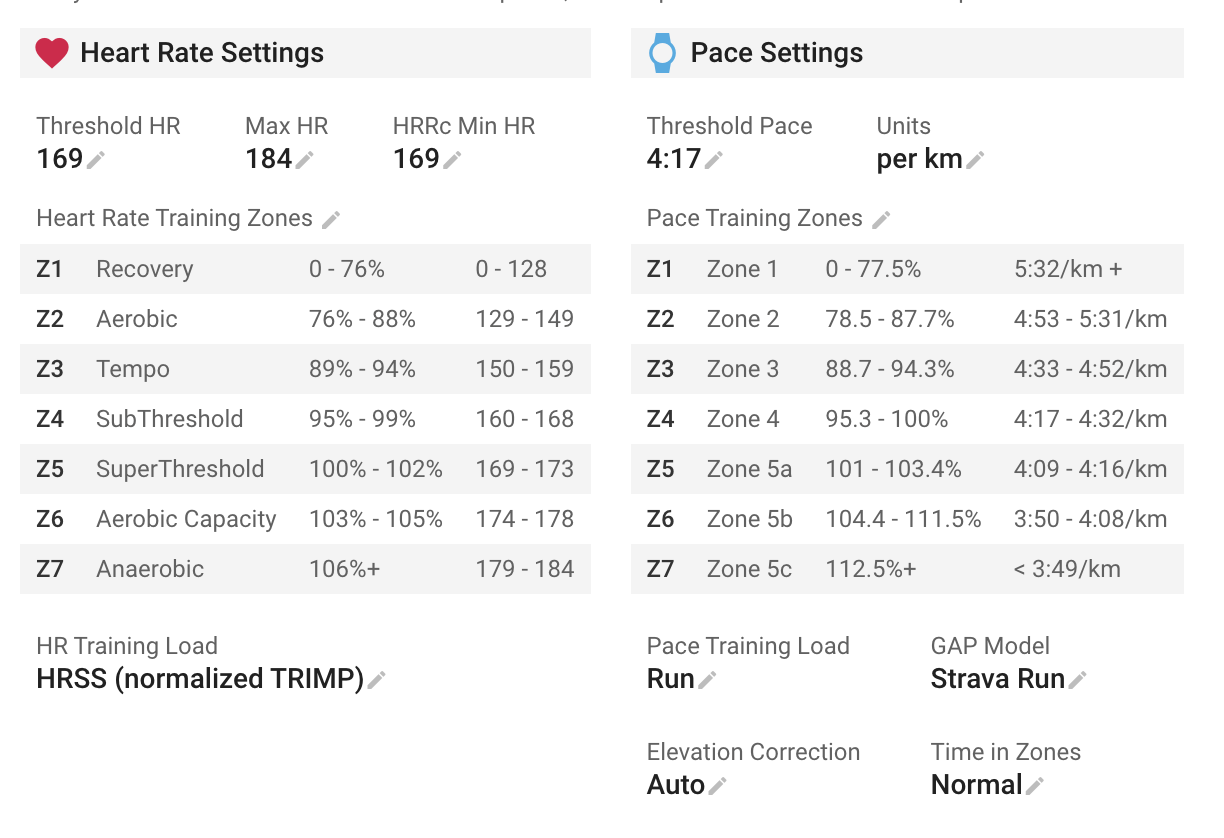This screenshot has width=1224, height=838.
Task: Click the blue watch Pace Settings icon
Action: coord(662,53)
